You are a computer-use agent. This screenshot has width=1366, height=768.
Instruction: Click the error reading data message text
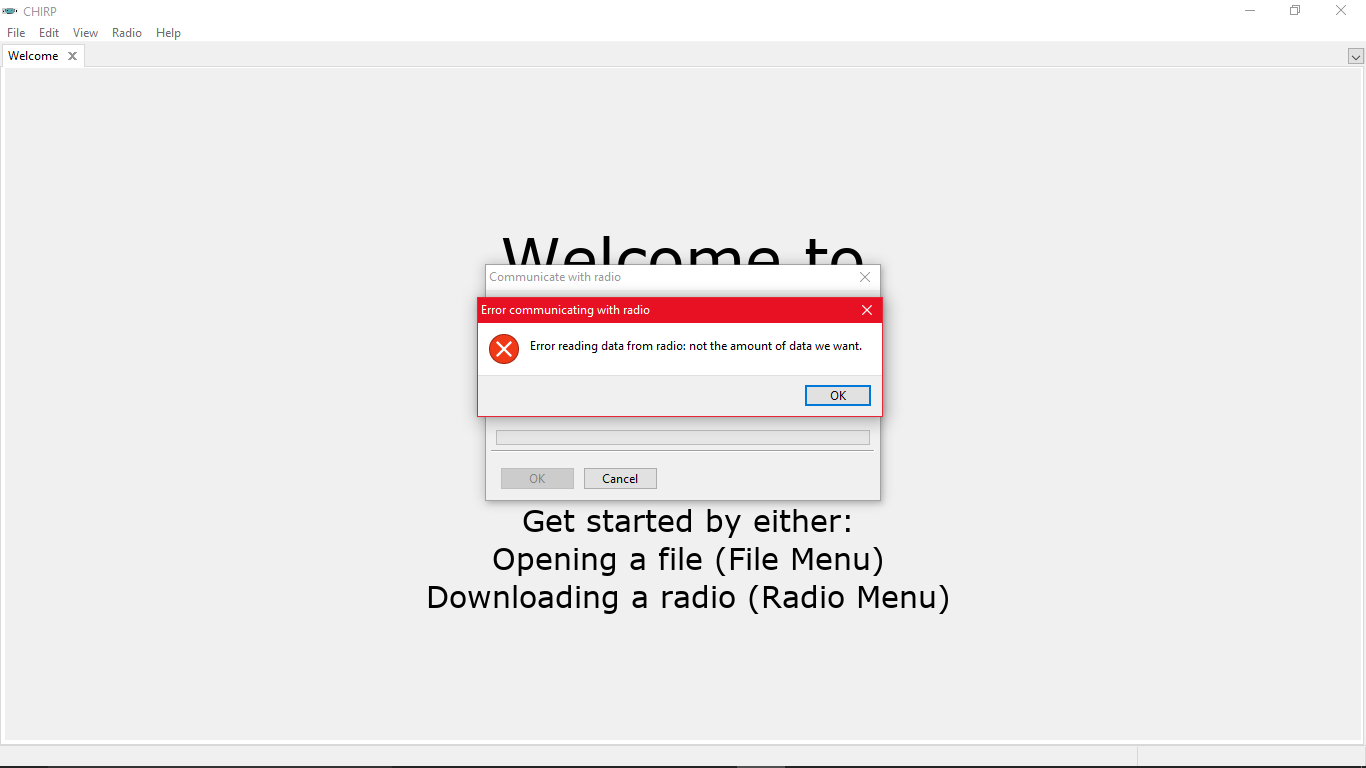click(696, 346)
